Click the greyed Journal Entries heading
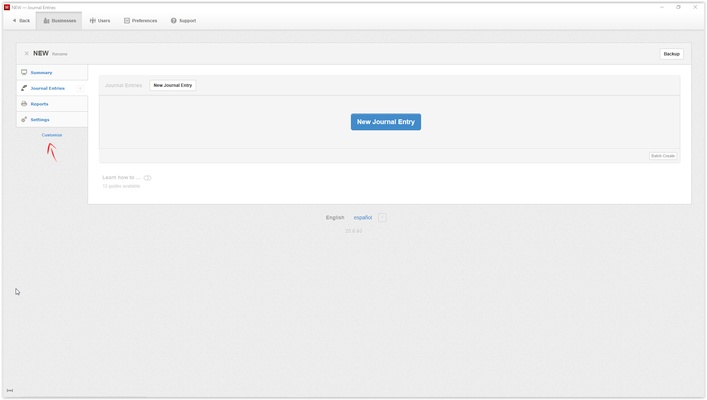 tap(124, 85)
